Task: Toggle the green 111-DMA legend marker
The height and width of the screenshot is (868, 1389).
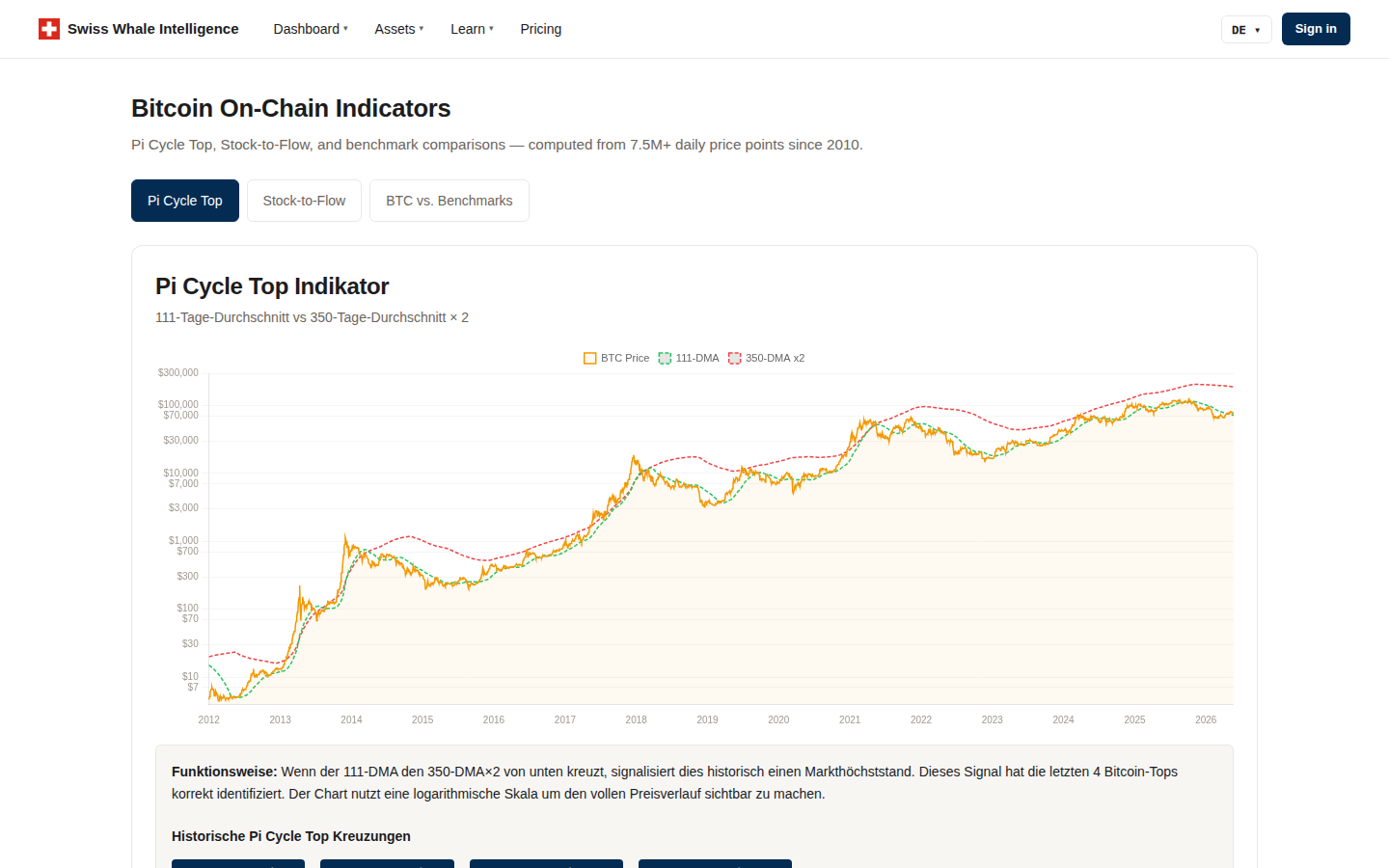Action: pyautogui.click(x=665, y=358)
